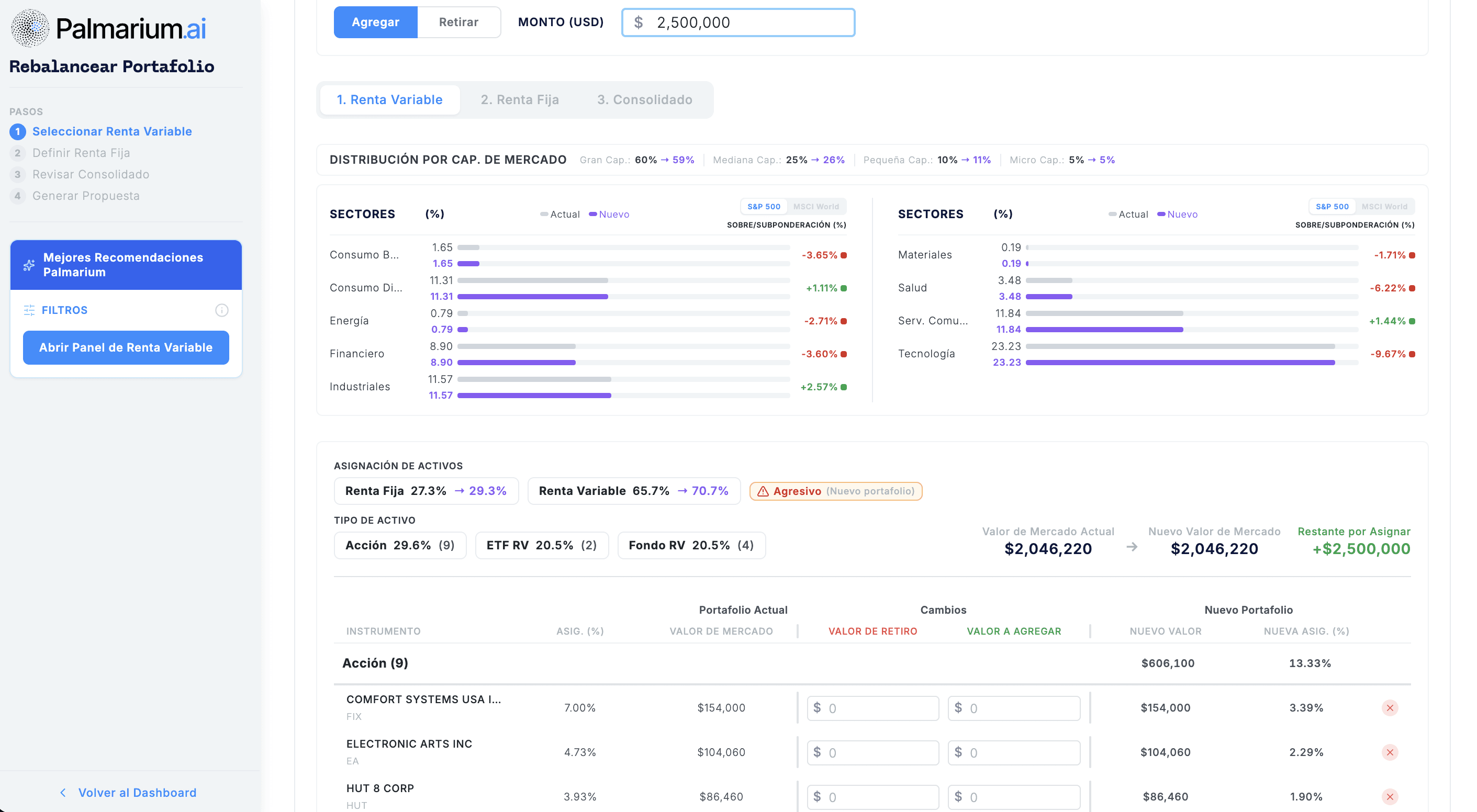Click the FILTROS label
This screenshot has height=812, width=1477.
tap(65, 310)
